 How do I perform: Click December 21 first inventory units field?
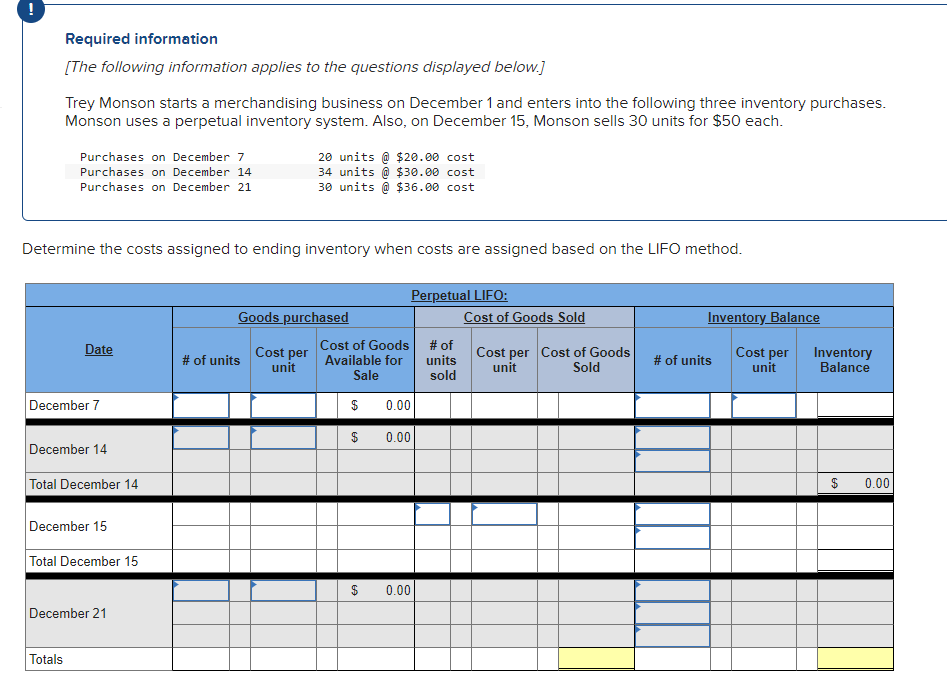(x=672, y=591)
